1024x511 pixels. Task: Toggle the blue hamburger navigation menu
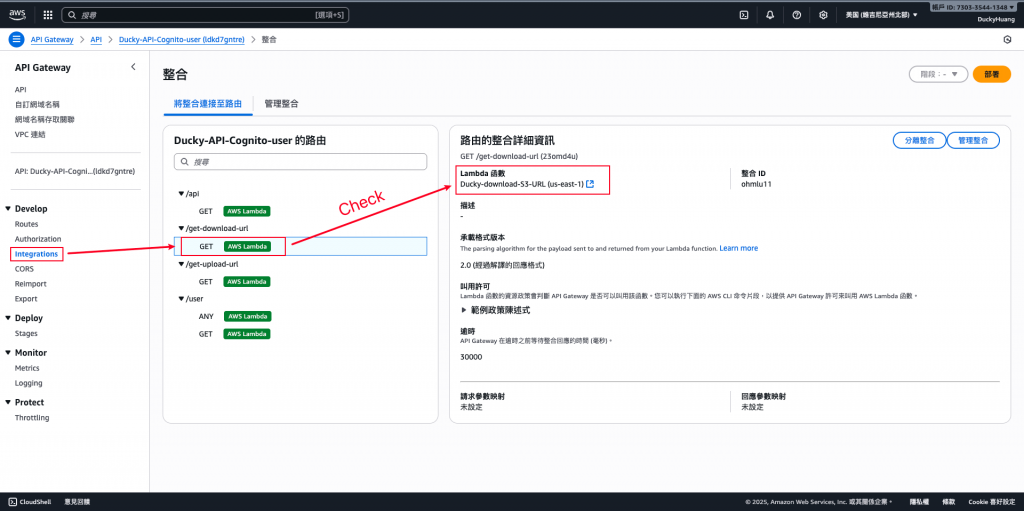coord(16,39)
